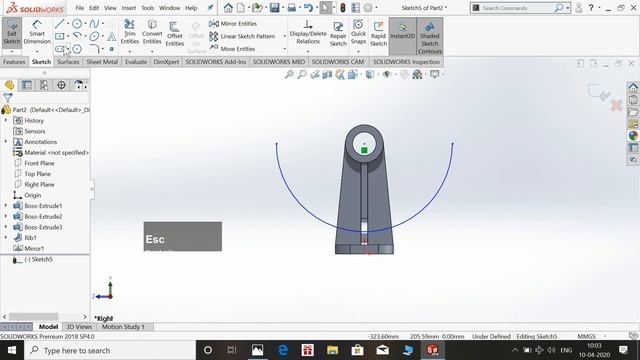Expand the Boss-Extrude1 feature
This screenshot has height=360, width=640.
click(x=6, y=206)
